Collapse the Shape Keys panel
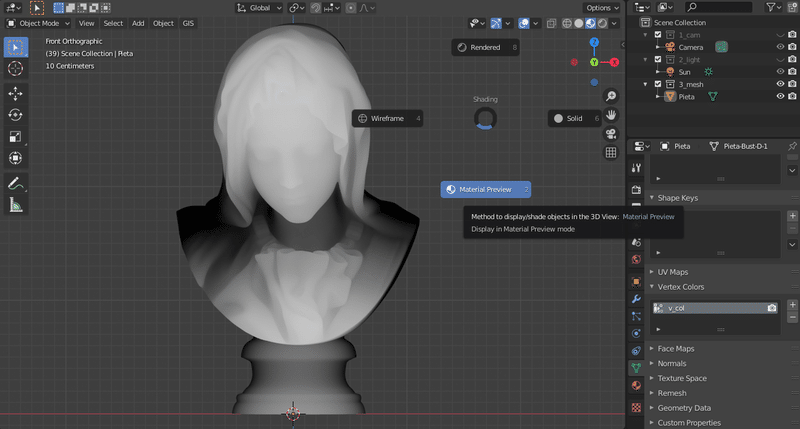Screen dimensions: 800x429 (678, 198)
